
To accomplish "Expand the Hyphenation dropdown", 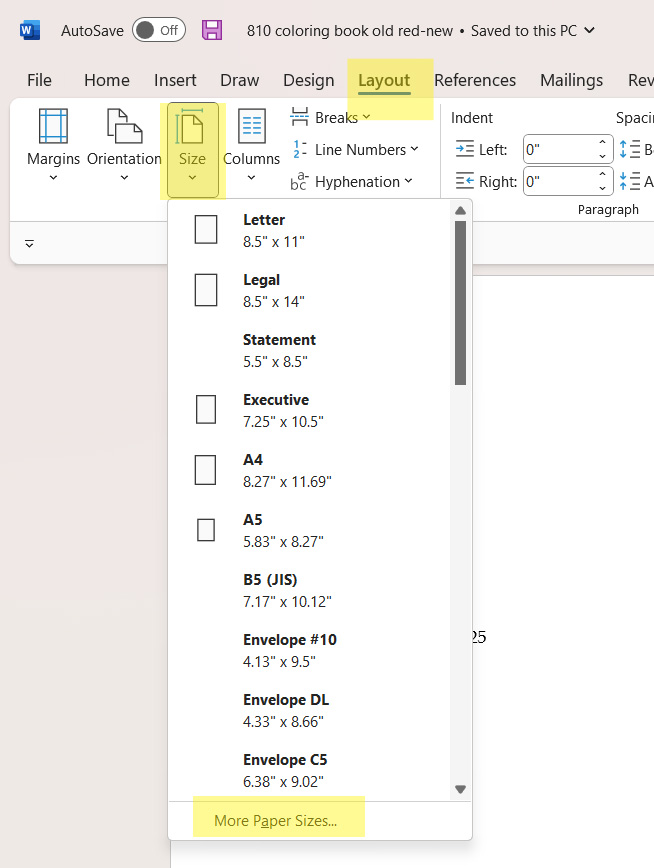I will [x=351, y=182].
